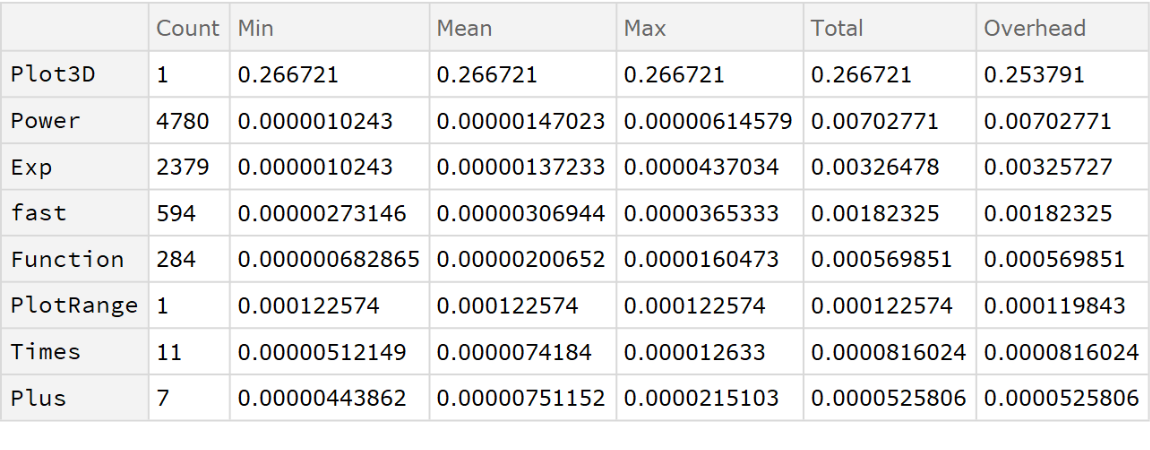The image size is (1150, 450).
Task: Click the Count column header
Action: 187,29
